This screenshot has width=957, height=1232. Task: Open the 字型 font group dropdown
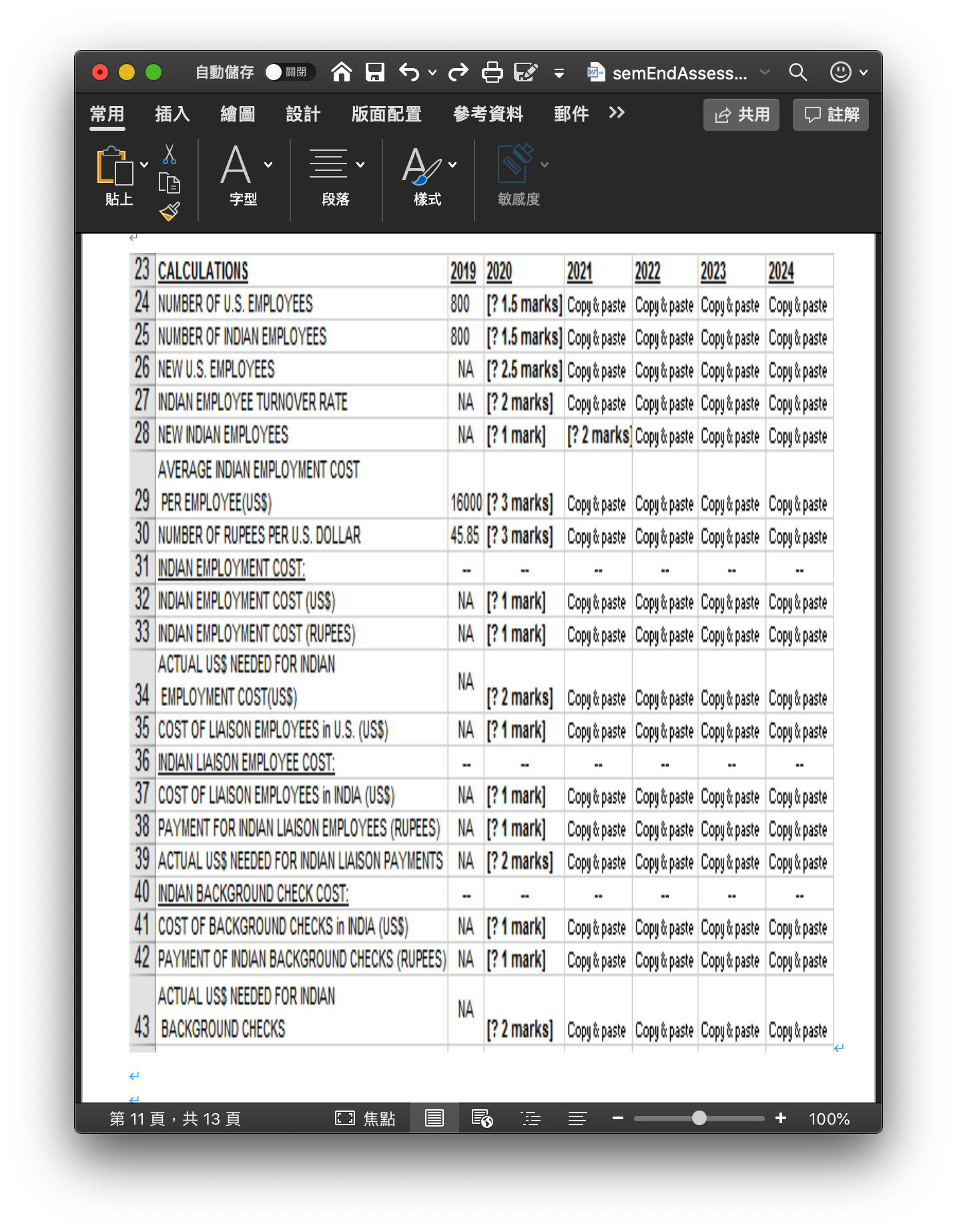click(268, 165)
